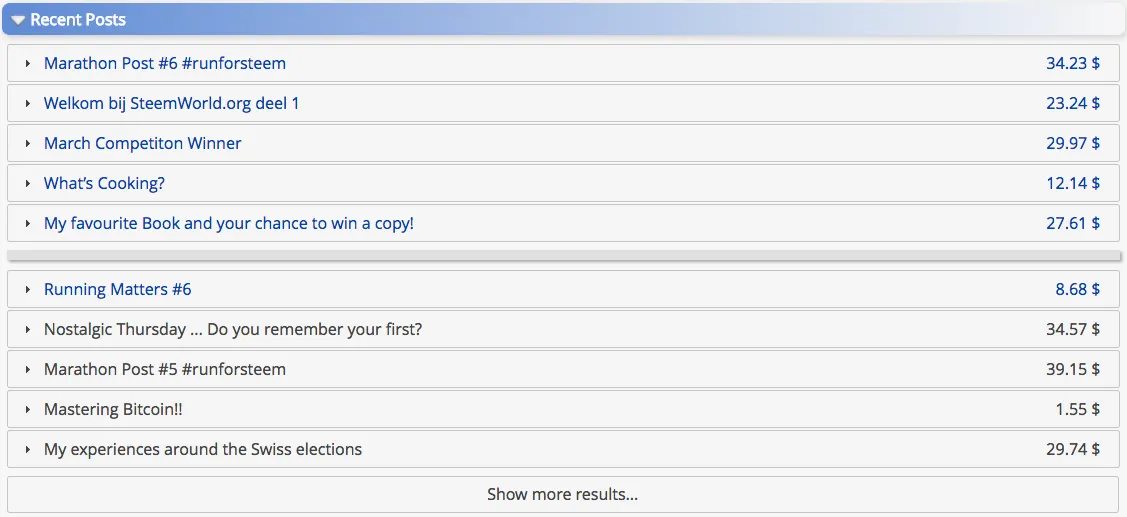Expand the Running Matters #6 row arrow

(x=28, y=290)
